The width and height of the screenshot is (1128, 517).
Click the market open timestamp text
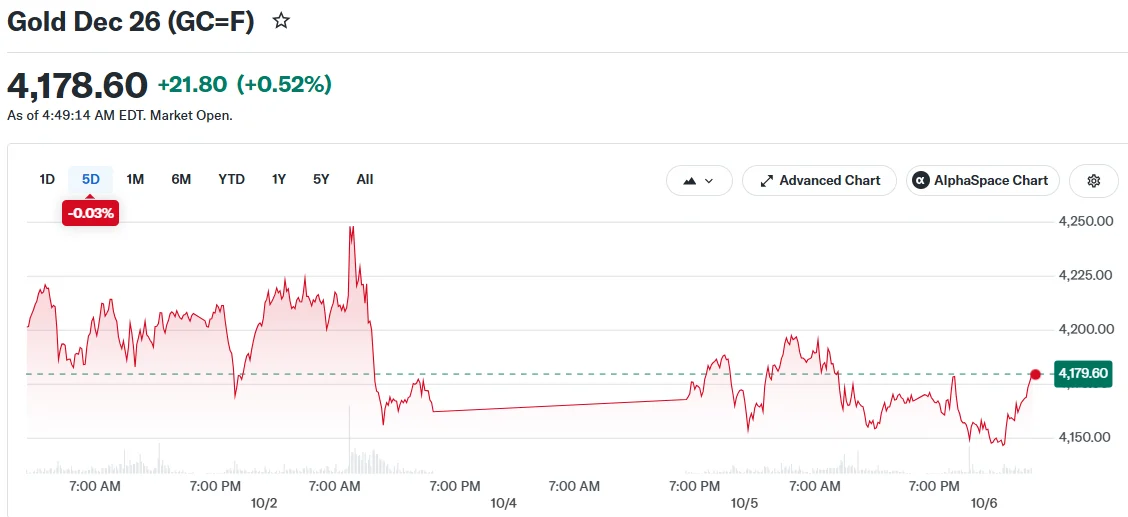119,115
